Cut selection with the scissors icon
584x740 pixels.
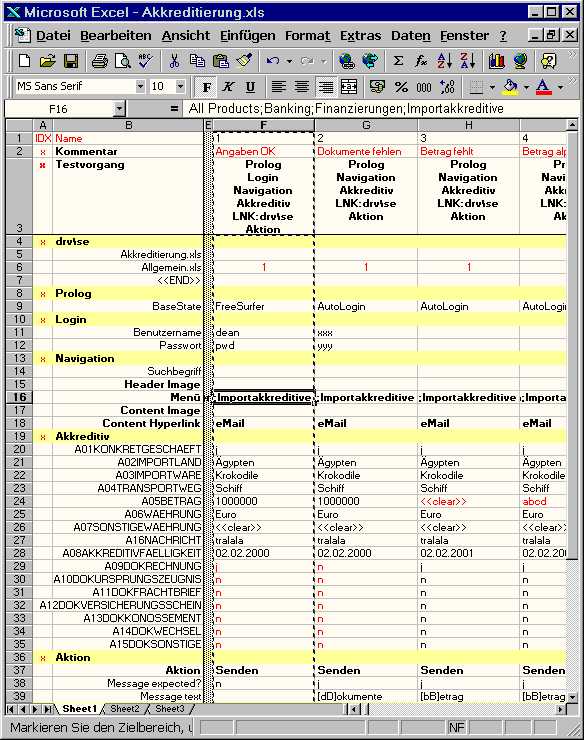point(174,61)
